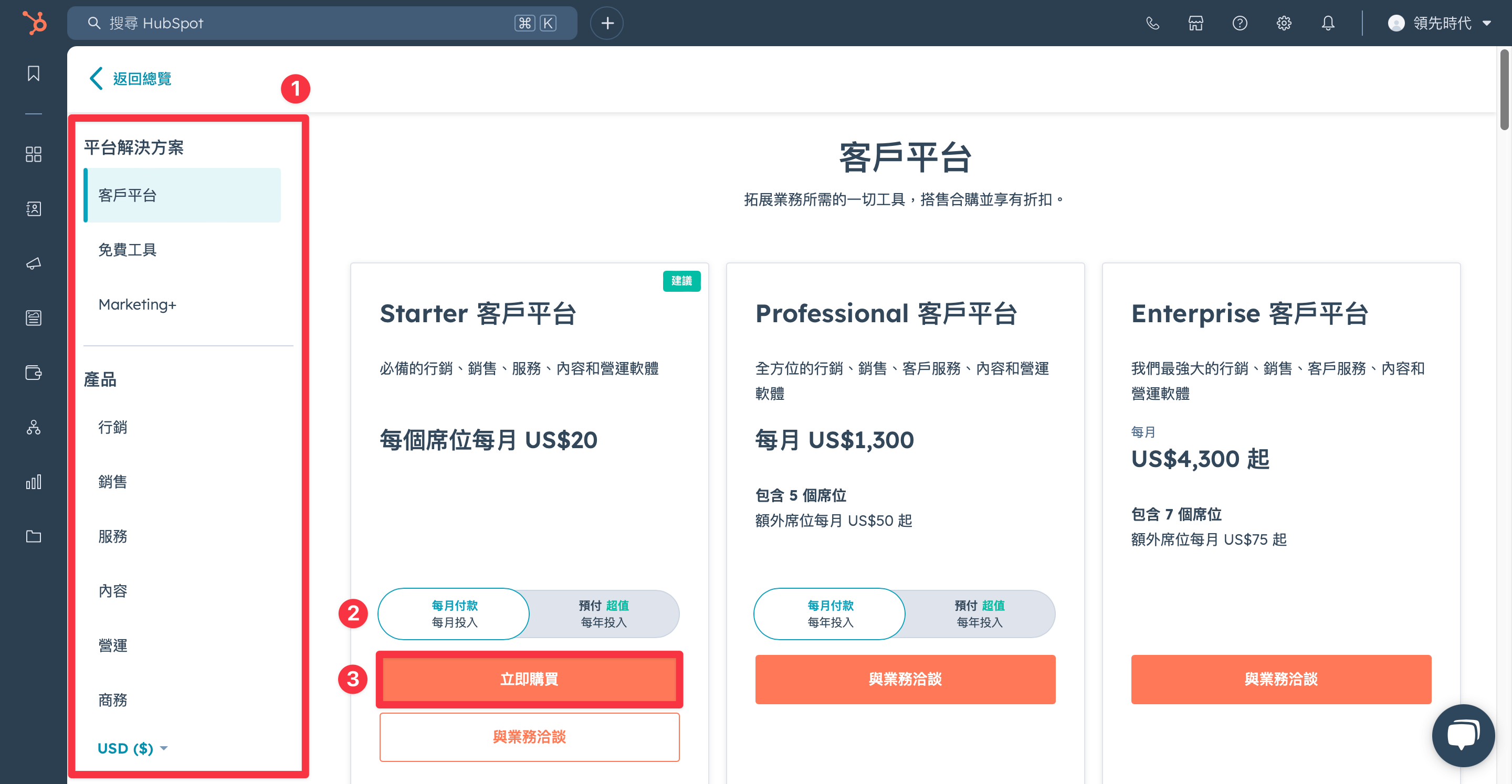The image size is (1512, 784).
Task: Select 服務 product menu item
Action: coord(112,536)
